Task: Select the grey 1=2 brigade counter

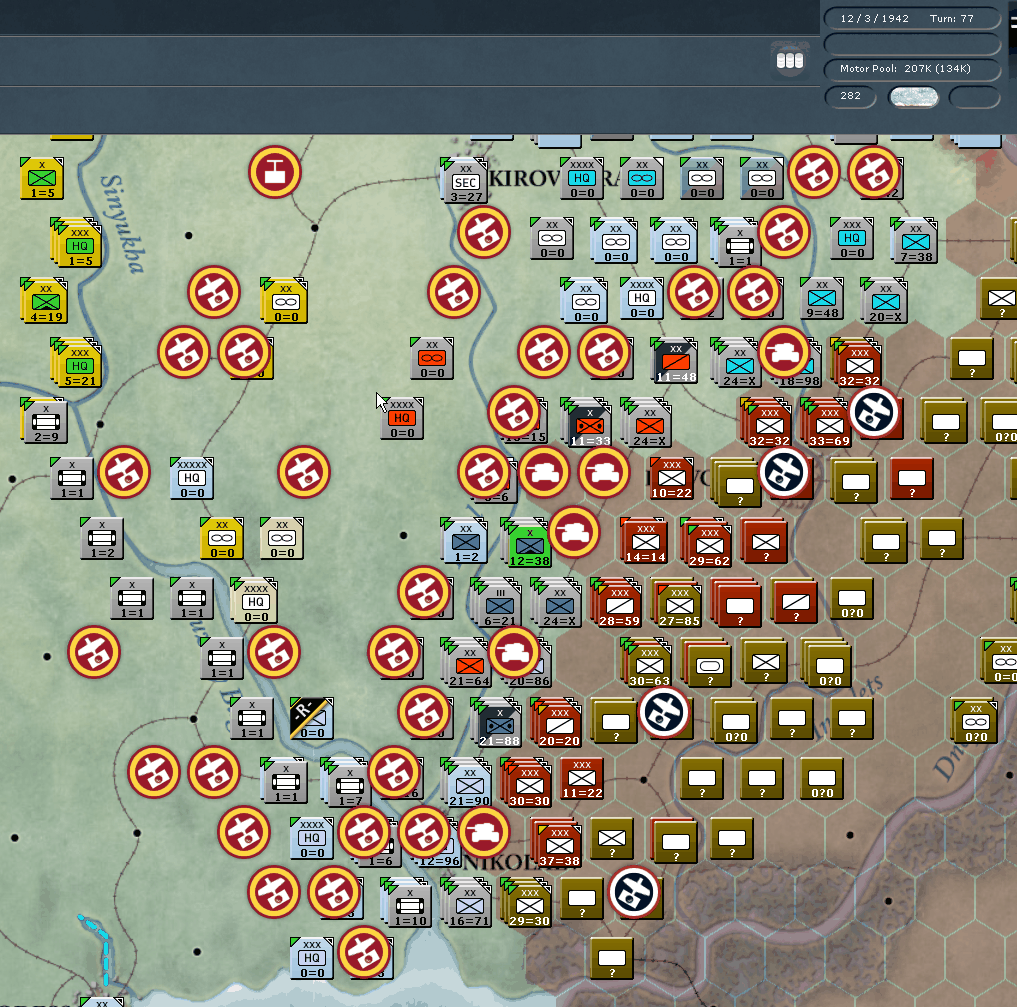Action: (x=102, y=538)
